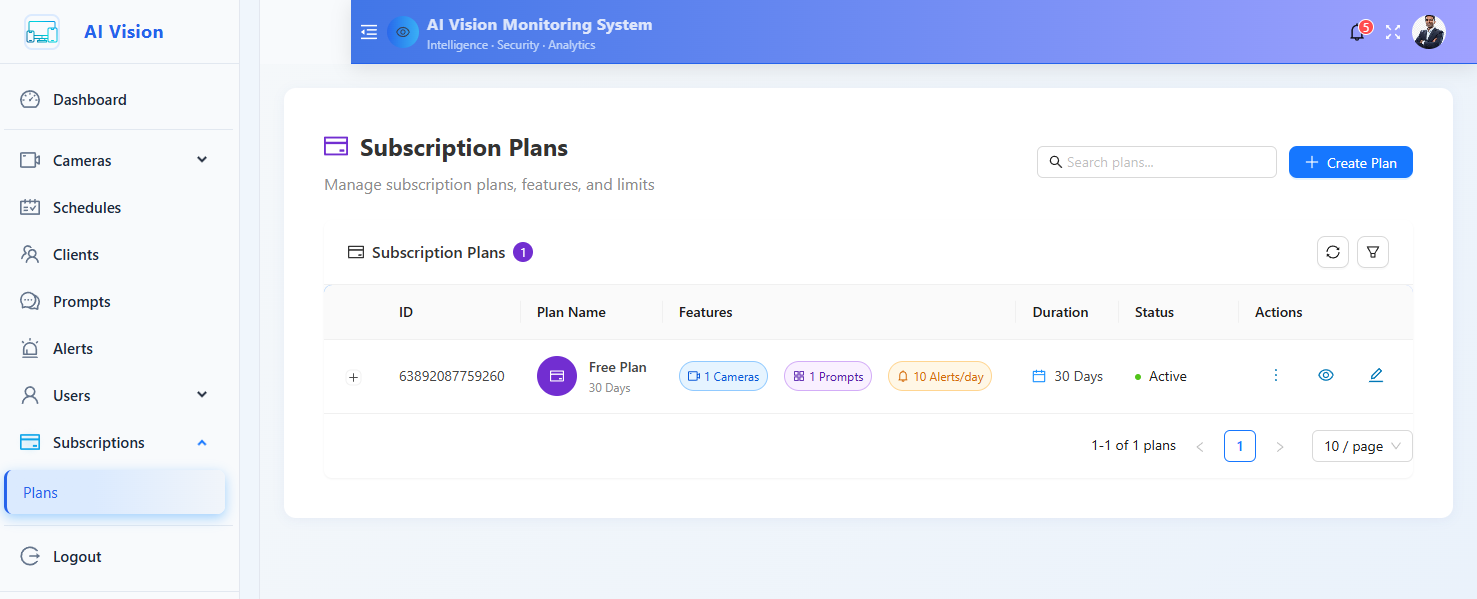Click Logout in the sidebar
This screenshot has width=1477, height=599.
tap(77, 556)
